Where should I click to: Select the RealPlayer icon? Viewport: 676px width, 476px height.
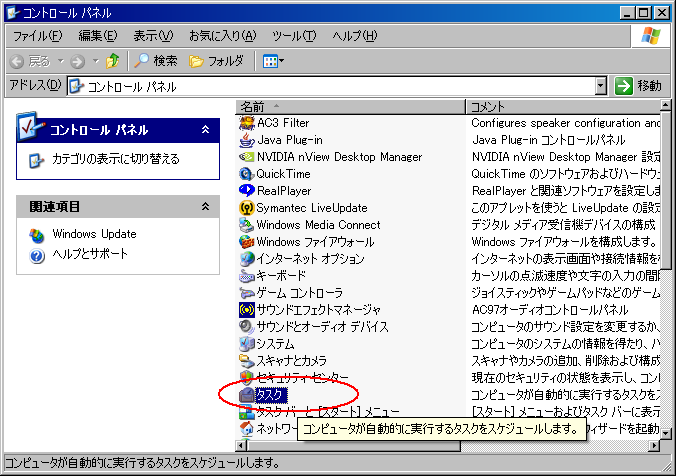click(247, 191)
